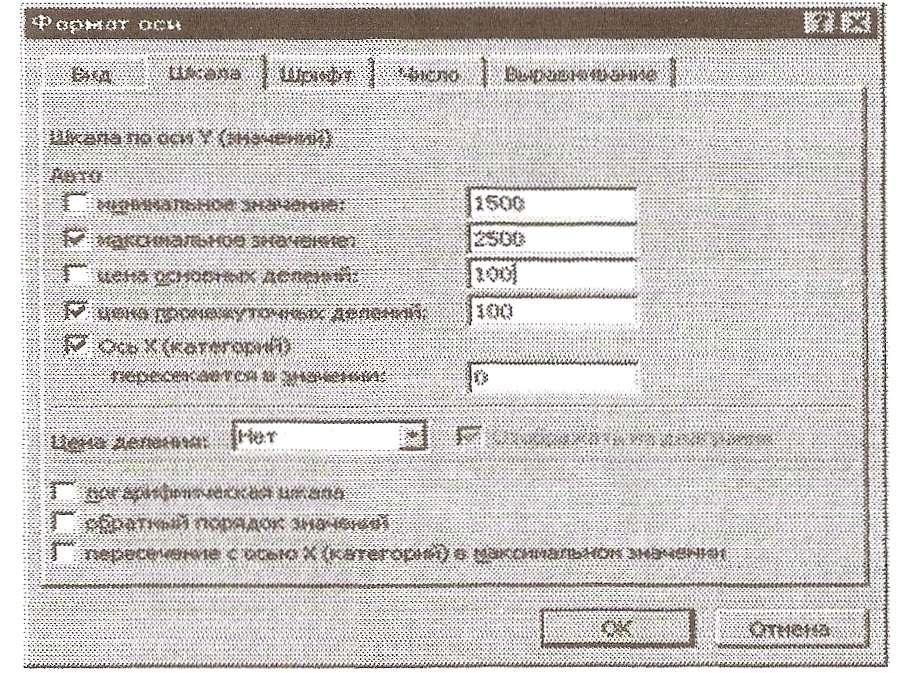Screen dimensions: 900x673
Task: Click the пересекается в значении field
Action: (x=552, y=377)
